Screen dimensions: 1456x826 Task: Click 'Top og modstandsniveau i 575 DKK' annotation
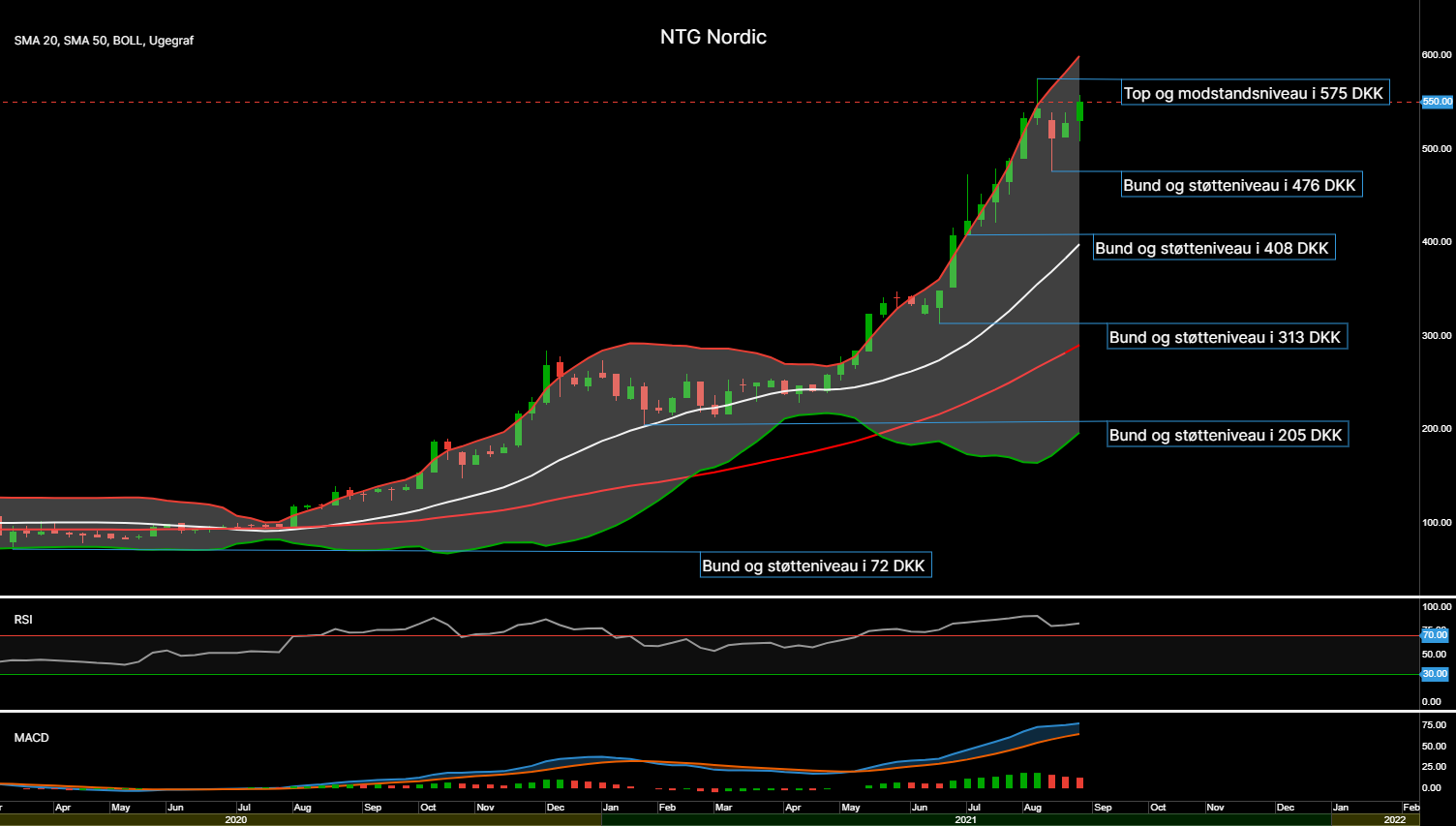pyautogui.click(x=1255, y=93)
